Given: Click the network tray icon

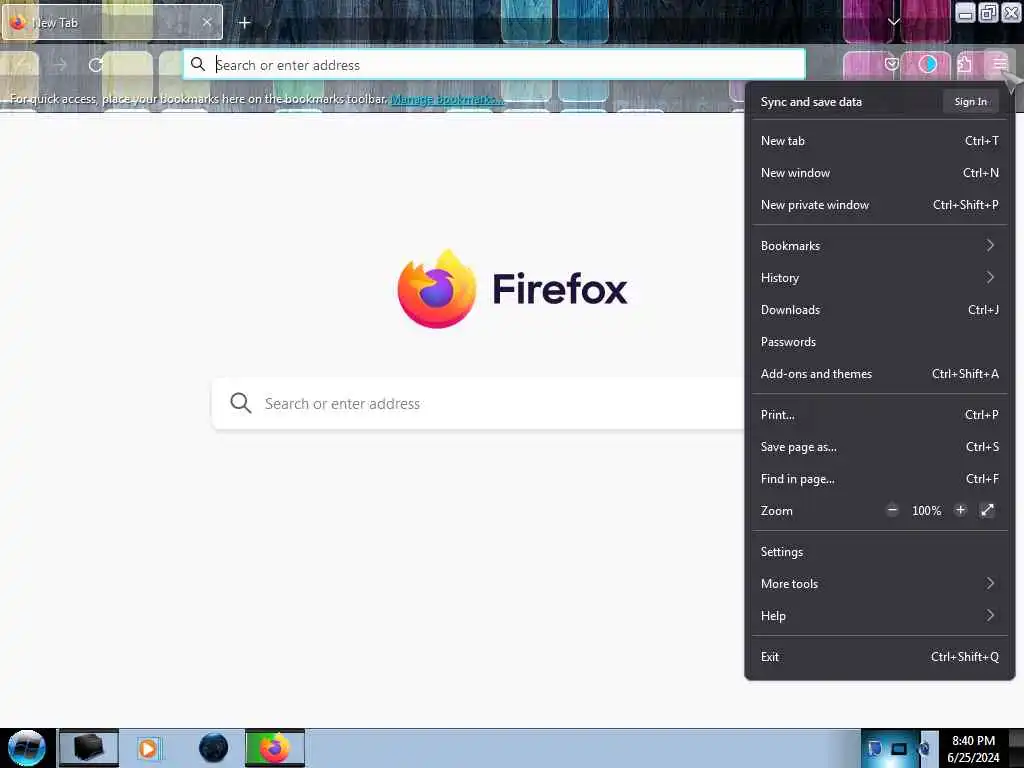Looking at the screenshot, I should pyautogui.click(x=899, y=748).
